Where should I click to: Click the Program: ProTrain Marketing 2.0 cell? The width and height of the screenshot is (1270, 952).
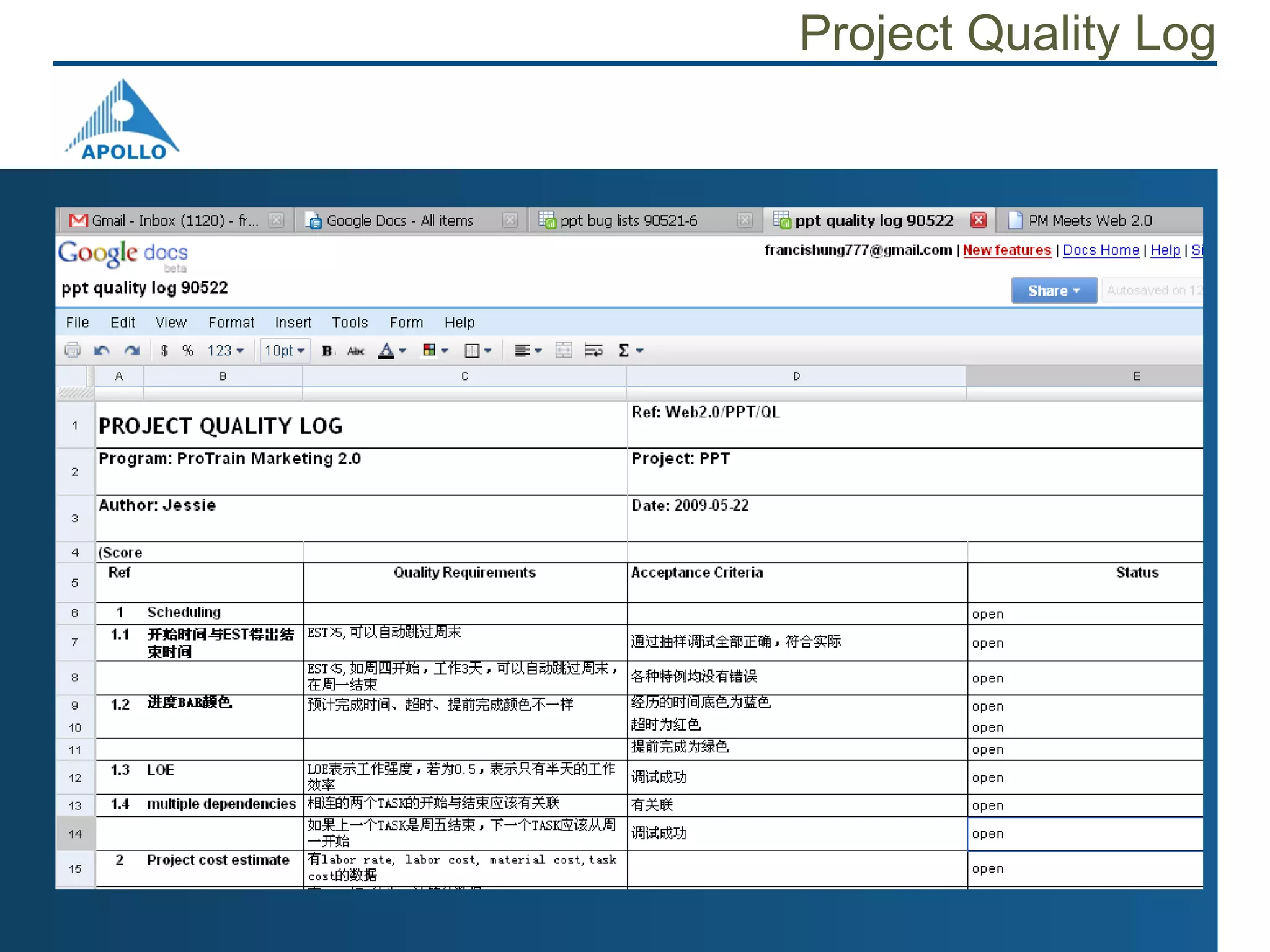(362, 472)
